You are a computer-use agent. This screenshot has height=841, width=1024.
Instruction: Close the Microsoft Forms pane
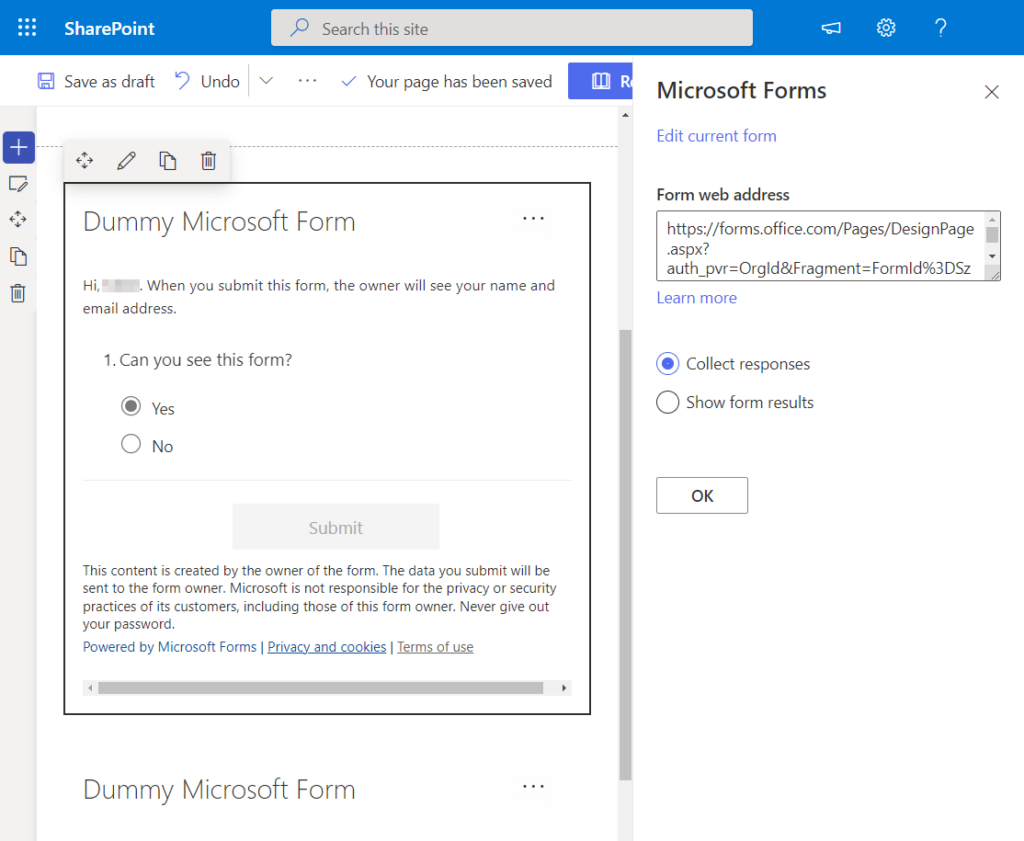click(991, 92)
